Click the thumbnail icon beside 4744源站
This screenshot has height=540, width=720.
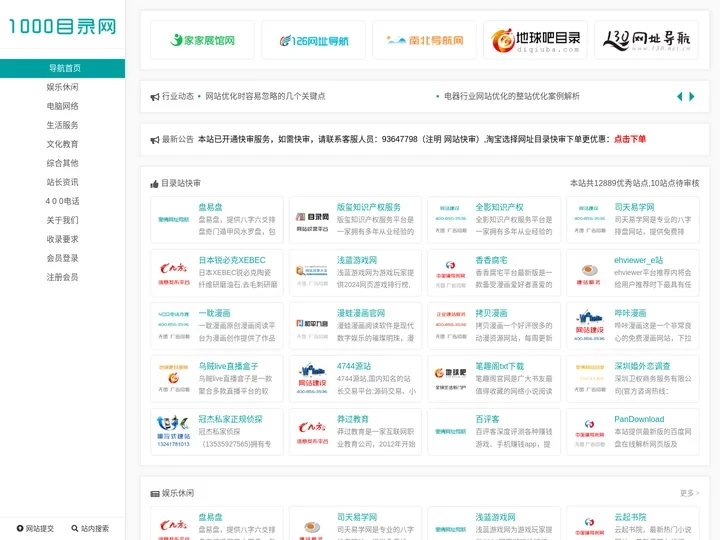[312, 379]
